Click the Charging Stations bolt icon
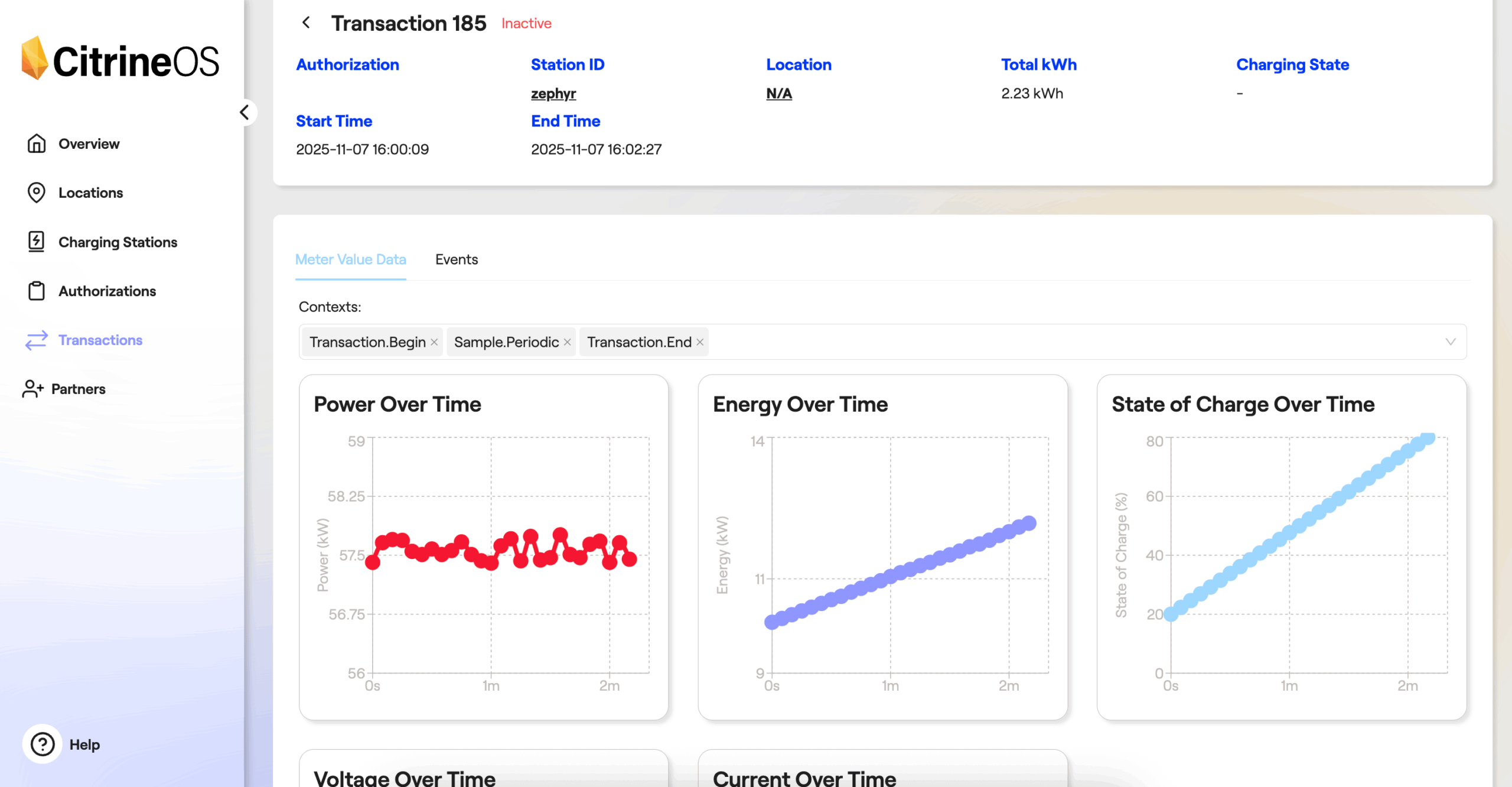This screenshot has width=1512, height=787. tap(37, 242)
